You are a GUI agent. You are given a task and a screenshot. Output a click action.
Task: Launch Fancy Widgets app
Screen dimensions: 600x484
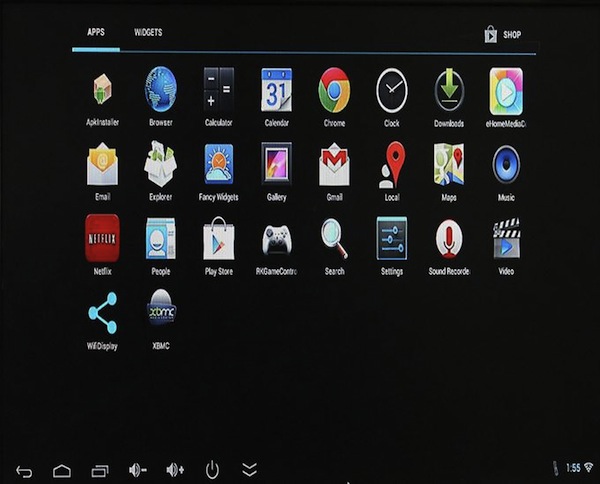pyautogui.click(x=218, y=164)
